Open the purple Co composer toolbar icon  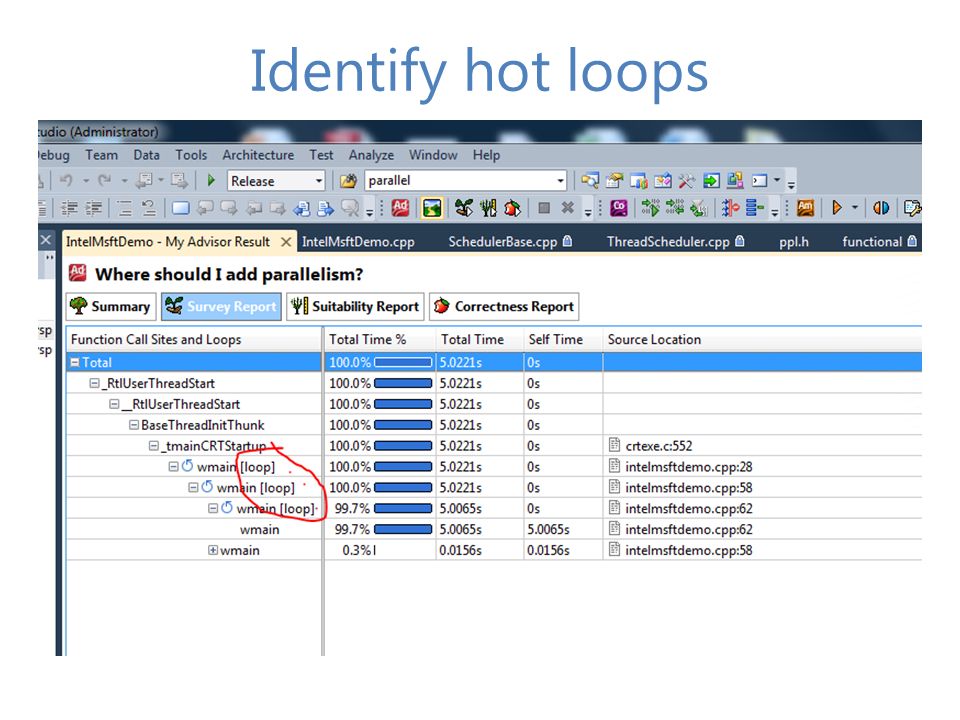click(x=619, y=208)
